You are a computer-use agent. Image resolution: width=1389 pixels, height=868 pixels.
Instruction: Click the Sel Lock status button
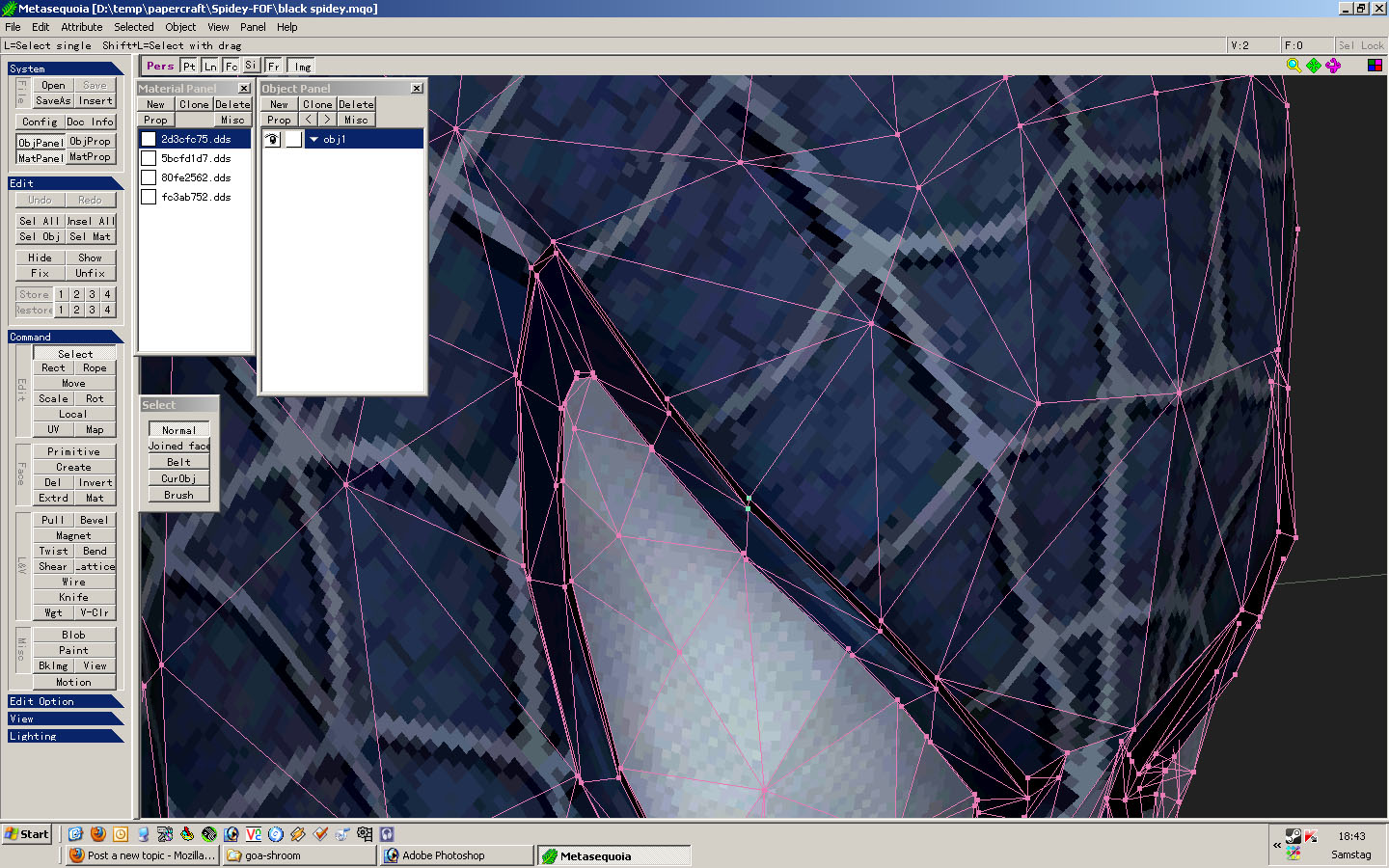[1361, 45]
